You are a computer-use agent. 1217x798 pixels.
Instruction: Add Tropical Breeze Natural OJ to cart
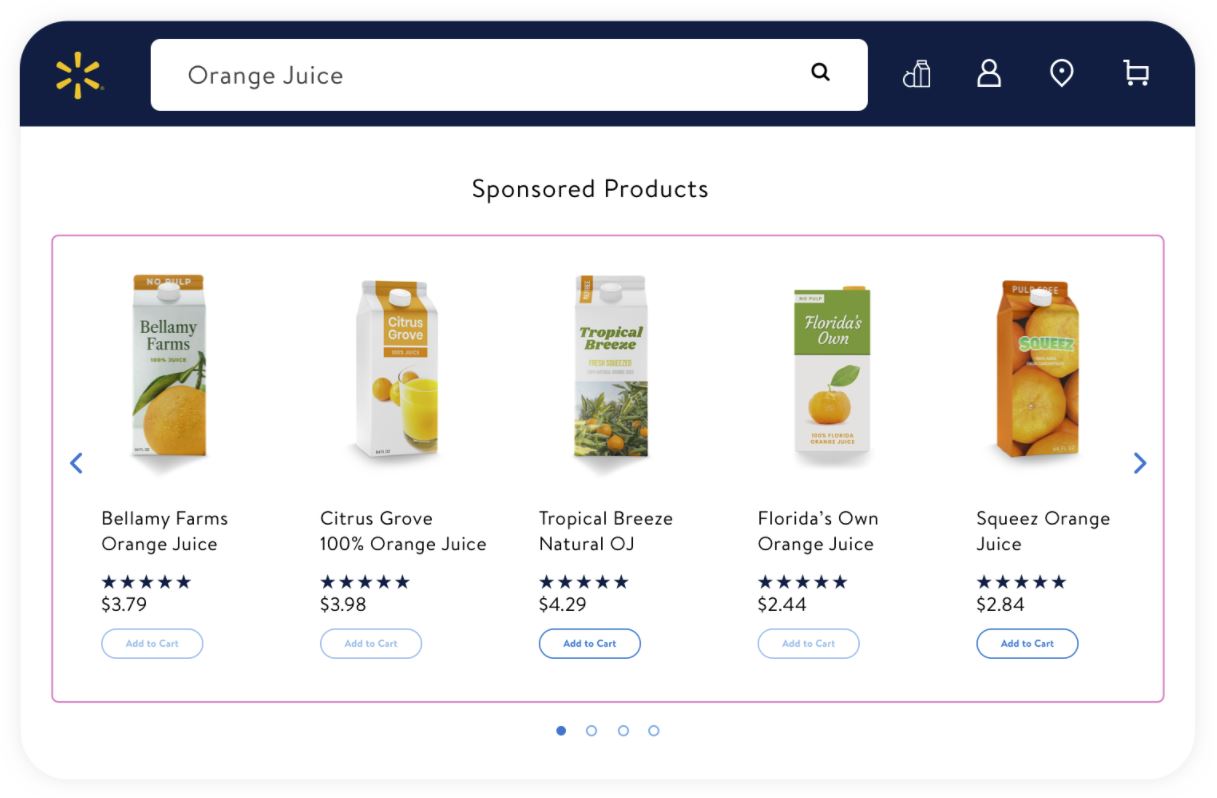click(589, 644)
